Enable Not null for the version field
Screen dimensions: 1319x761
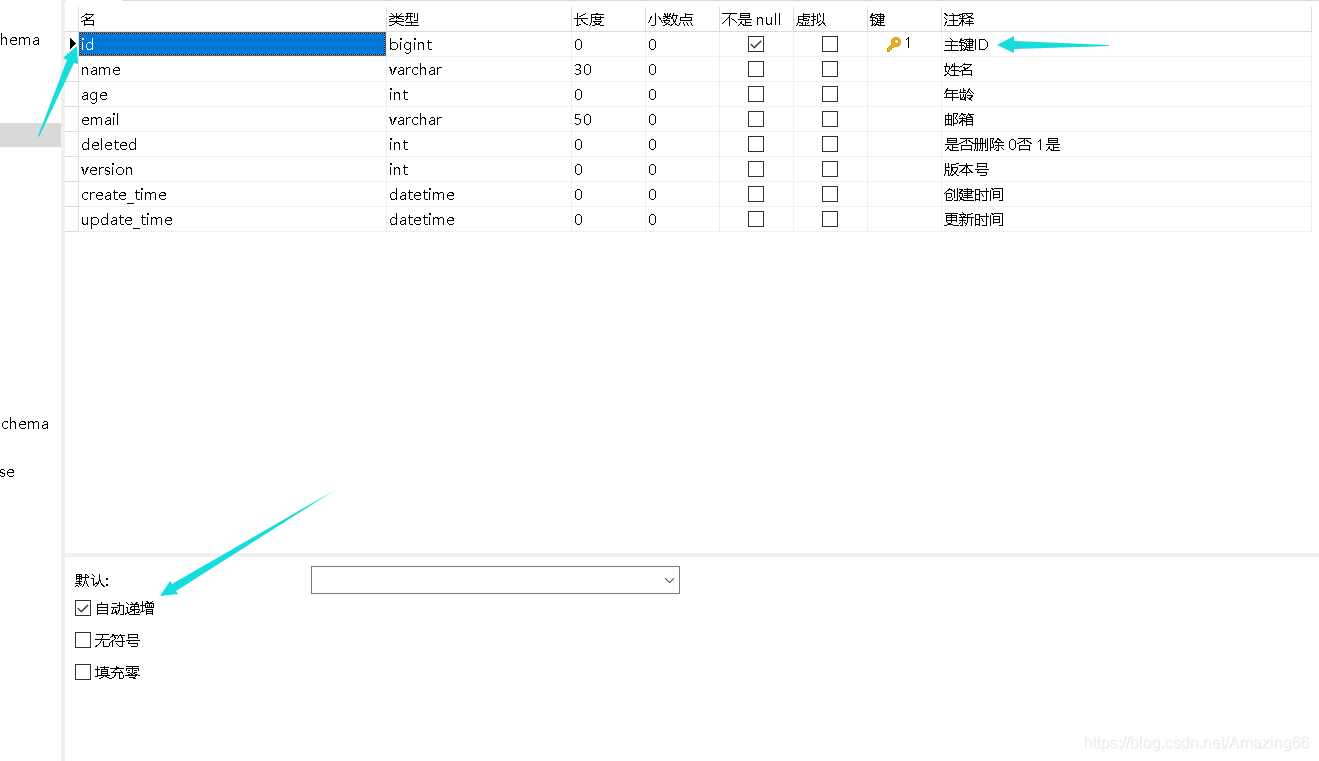[x=756, y=169]
